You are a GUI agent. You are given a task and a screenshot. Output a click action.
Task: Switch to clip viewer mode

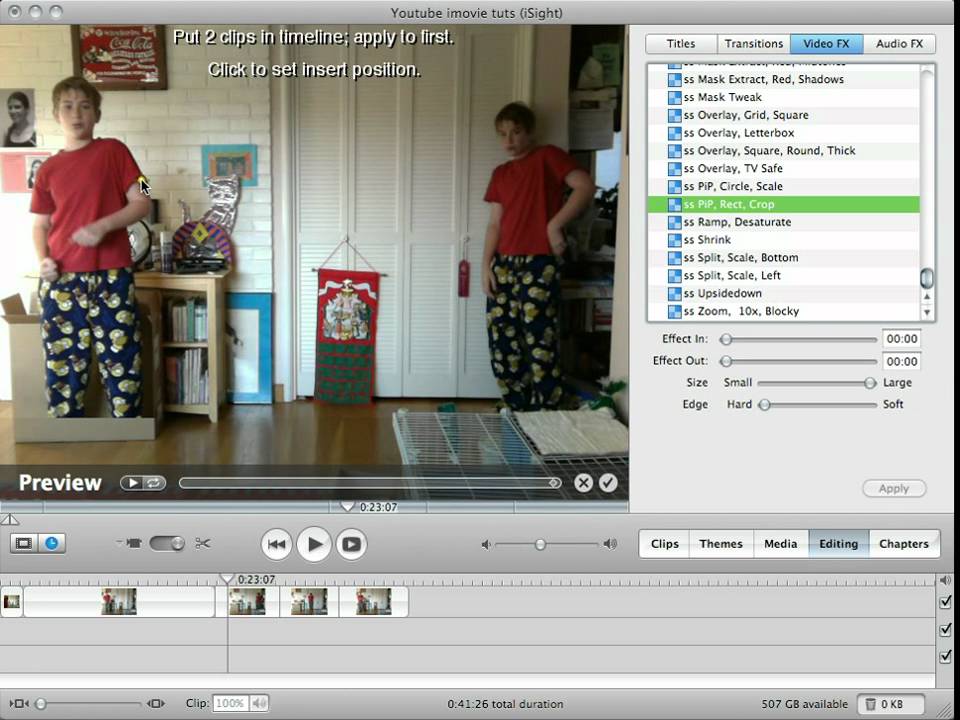[24, 544]
